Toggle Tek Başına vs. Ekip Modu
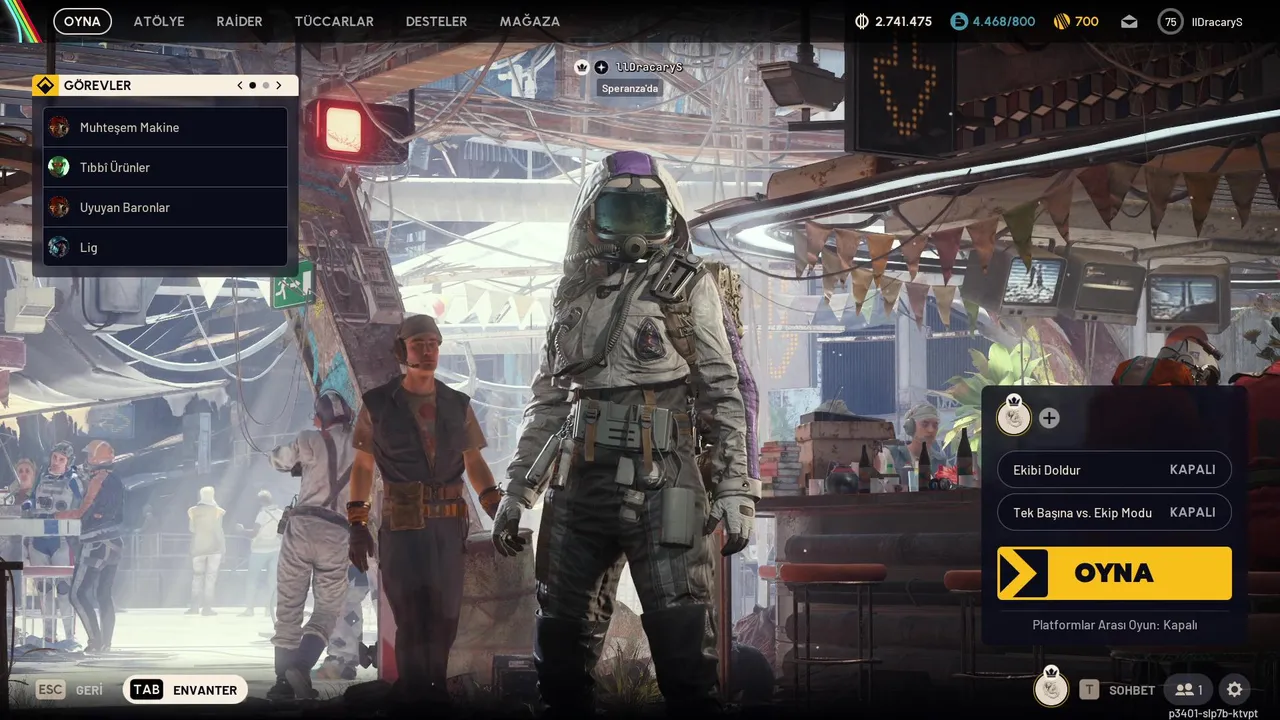1280x720 pixels. point(1114,512)
